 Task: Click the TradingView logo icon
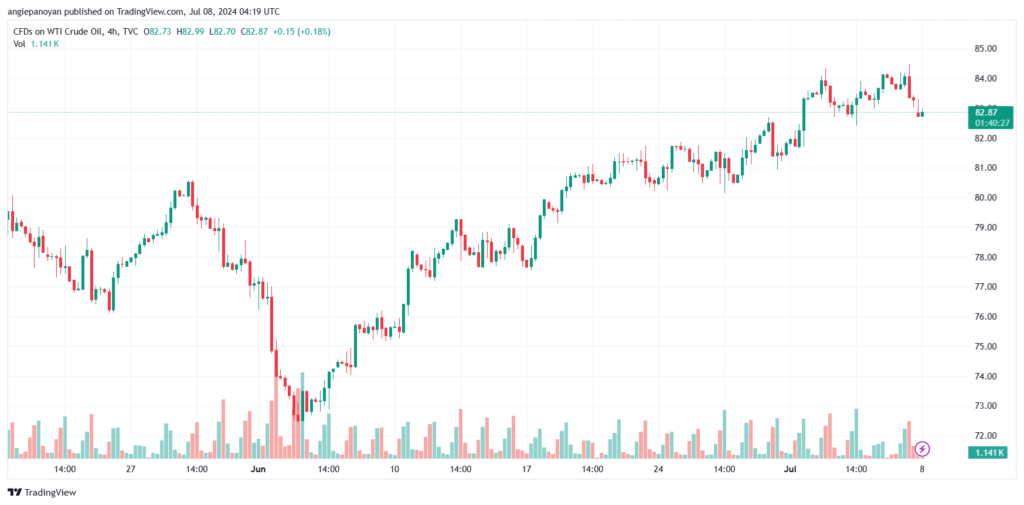[x=14, y=492]
